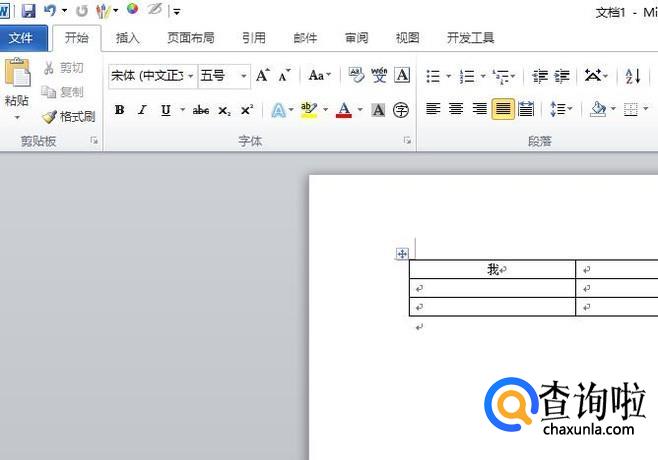This screenshot has width=658, height=460.
Task: Toggle character shading icon
Action: (378, 110)
